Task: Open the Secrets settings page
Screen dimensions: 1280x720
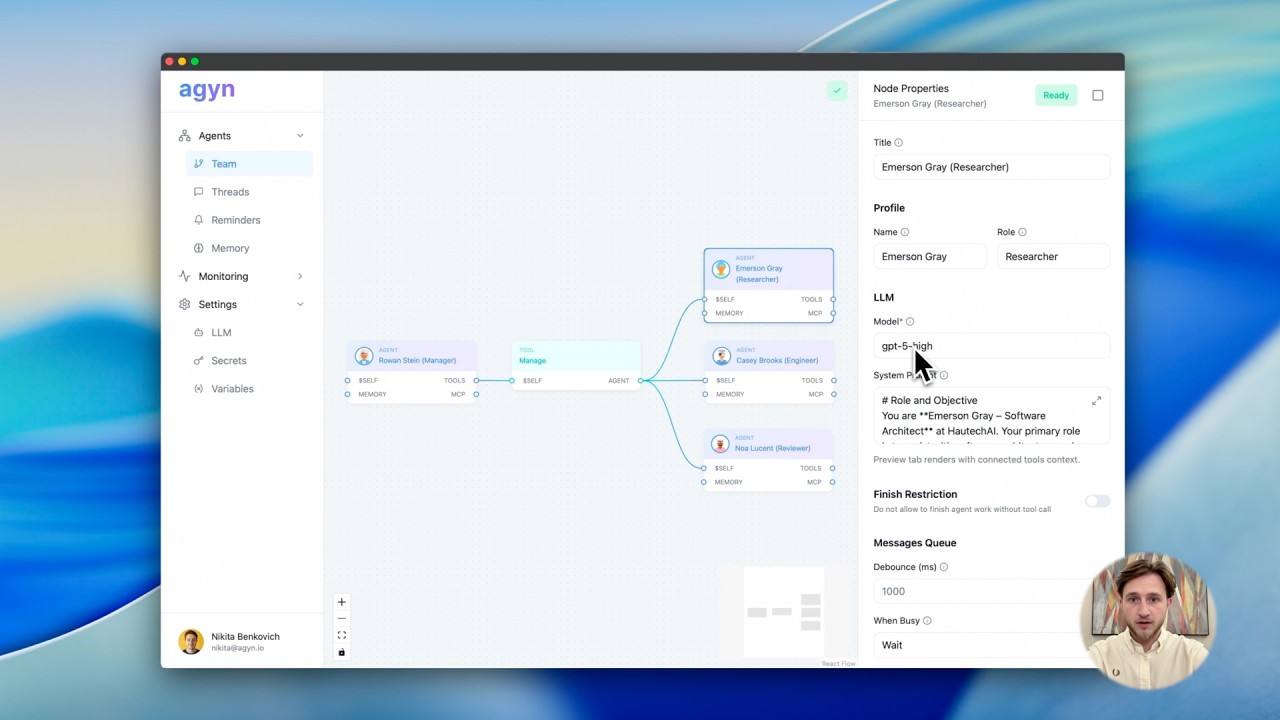Action: point(249,360)
